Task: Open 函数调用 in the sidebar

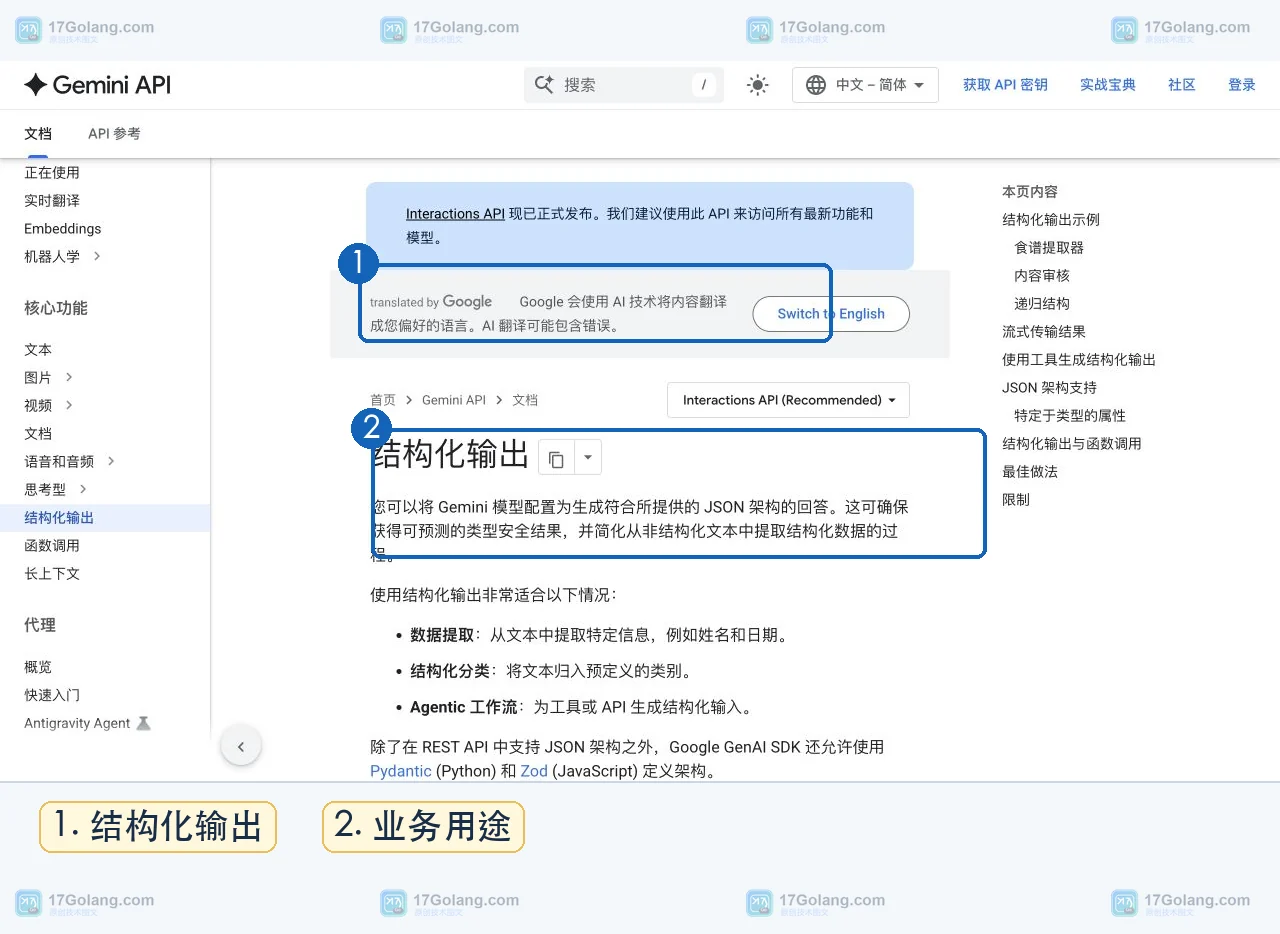Action: 52,546
